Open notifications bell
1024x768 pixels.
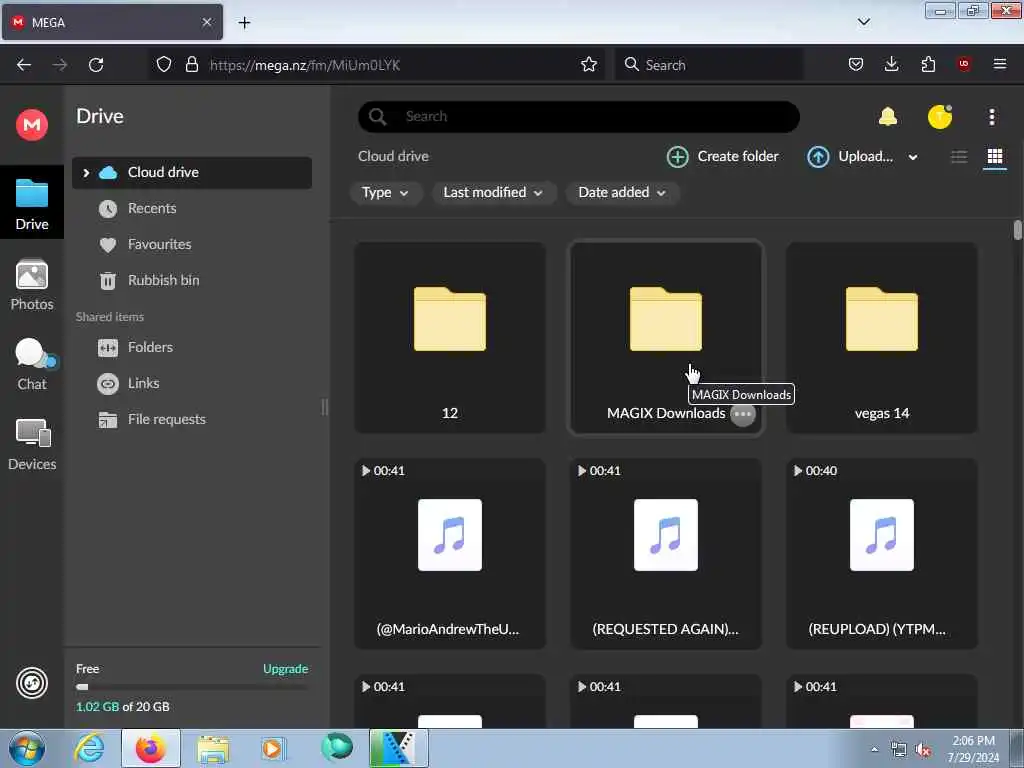coord(888,117)
